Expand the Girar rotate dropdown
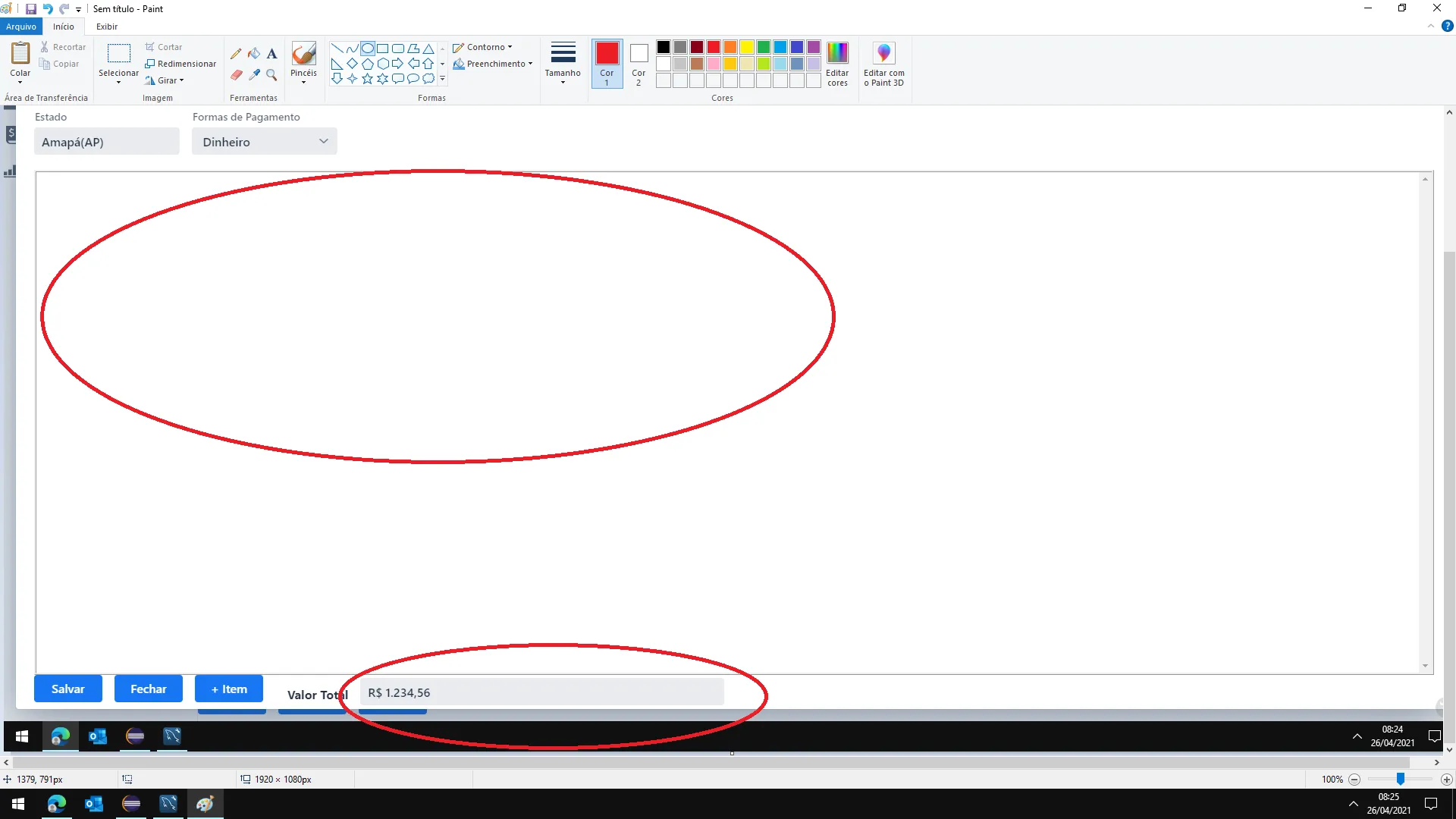 165,80
